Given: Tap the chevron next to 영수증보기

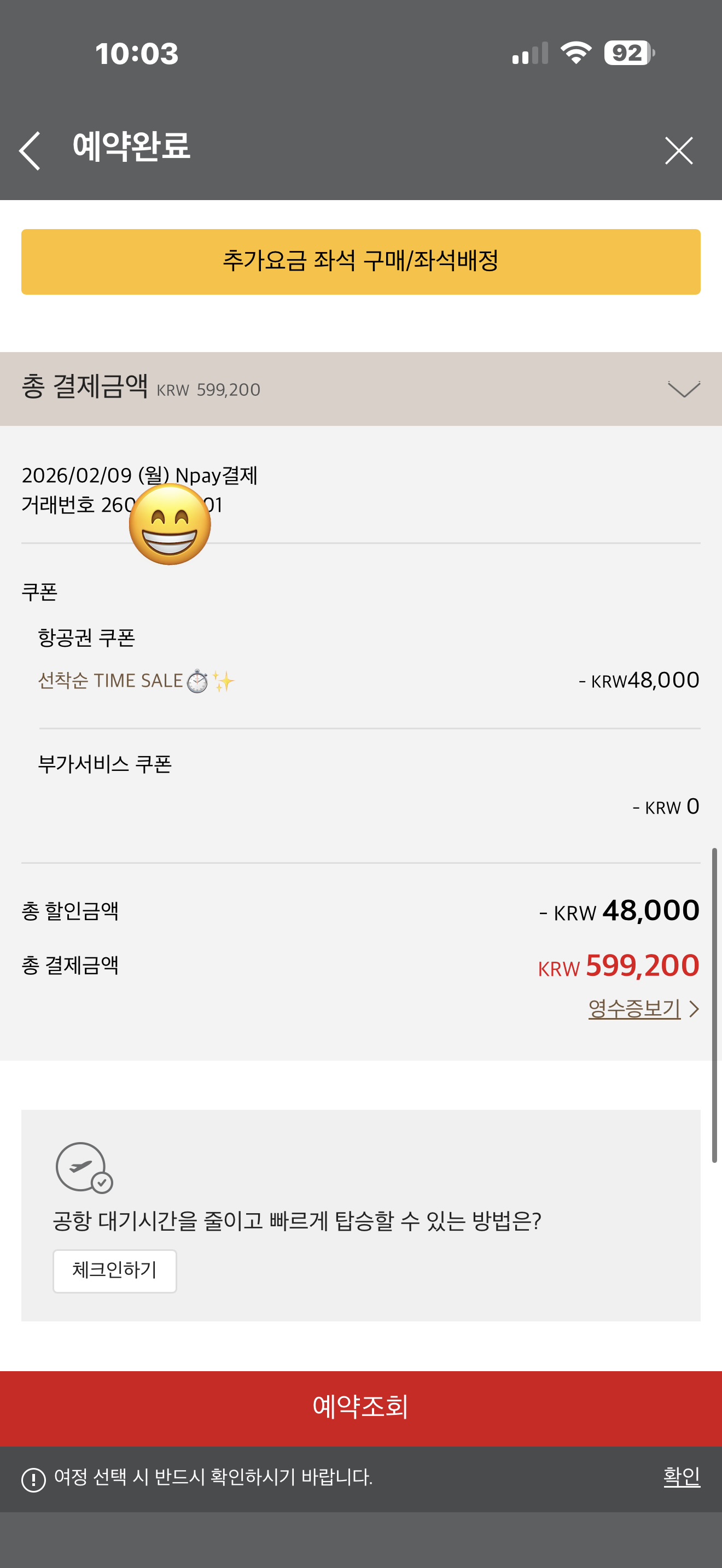Looking at the screenshot, I should point(694,1009).
